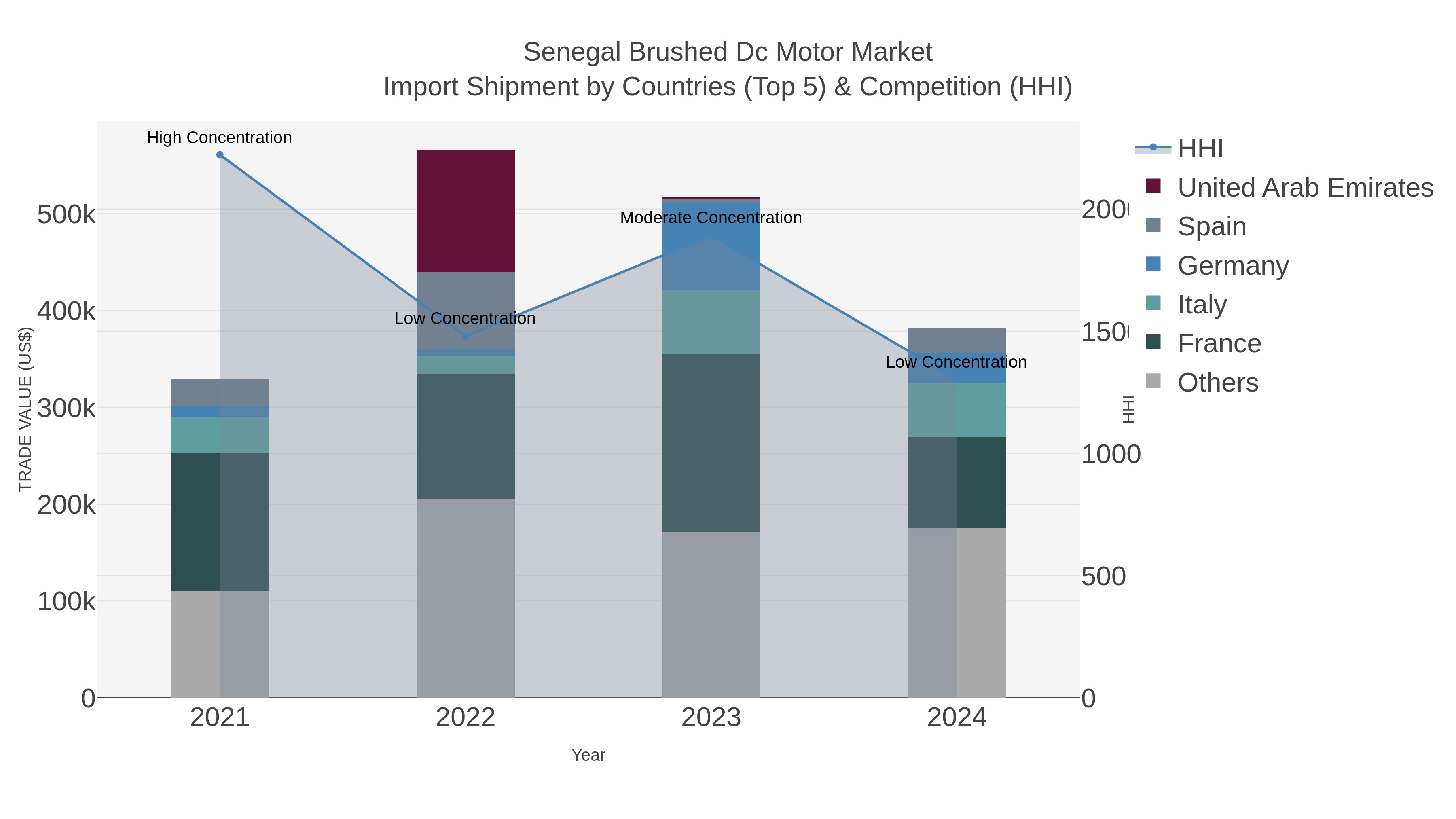The height and width of the screenshot is (819, 1456).
Task: Click the France segment in 2024 bar
Action: 957,483
